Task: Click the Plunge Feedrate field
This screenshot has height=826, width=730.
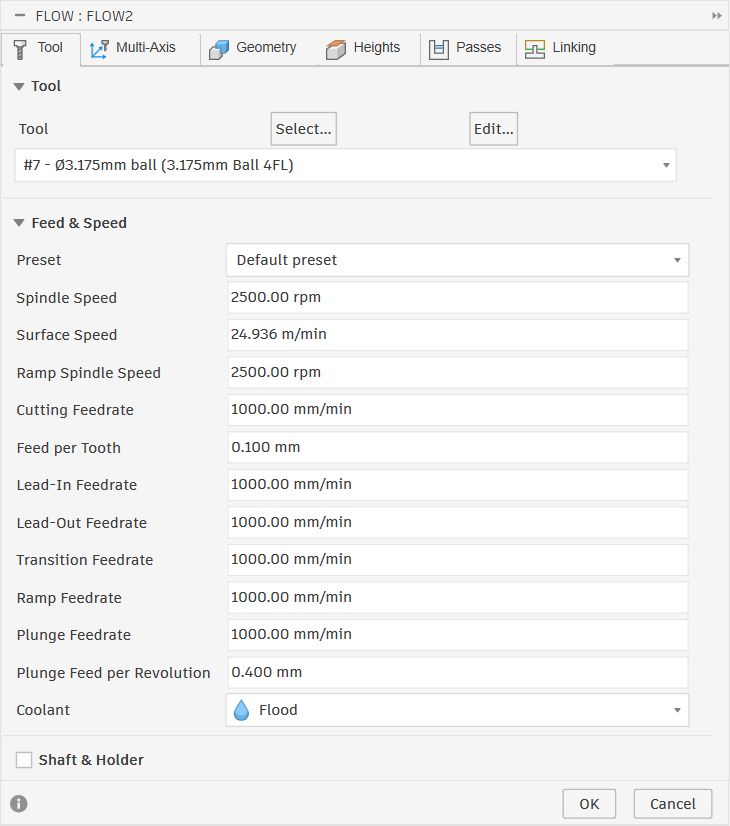Action: tap(458, 634)
